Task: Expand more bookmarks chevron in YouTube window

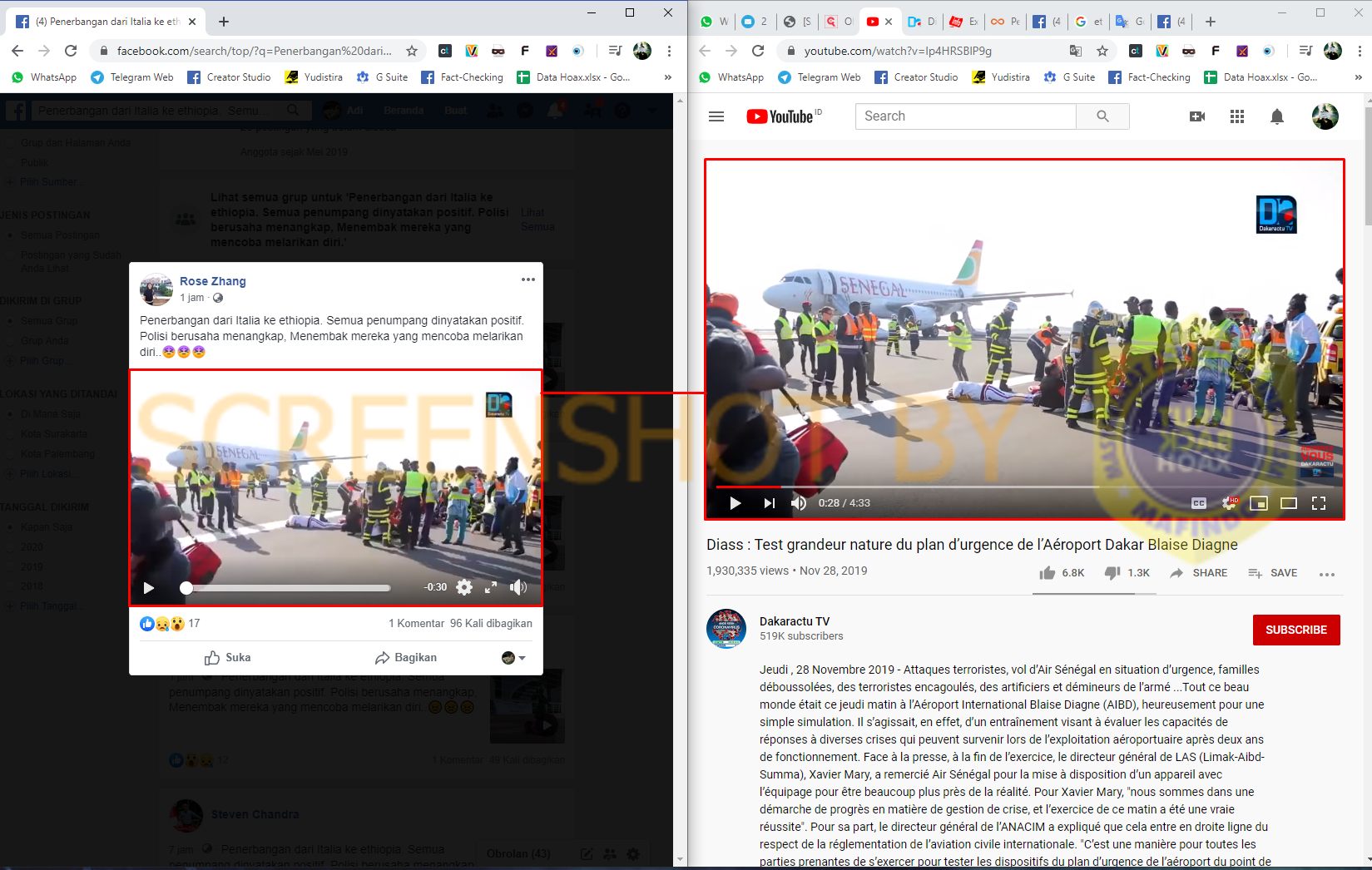Action: [1358, 77]
